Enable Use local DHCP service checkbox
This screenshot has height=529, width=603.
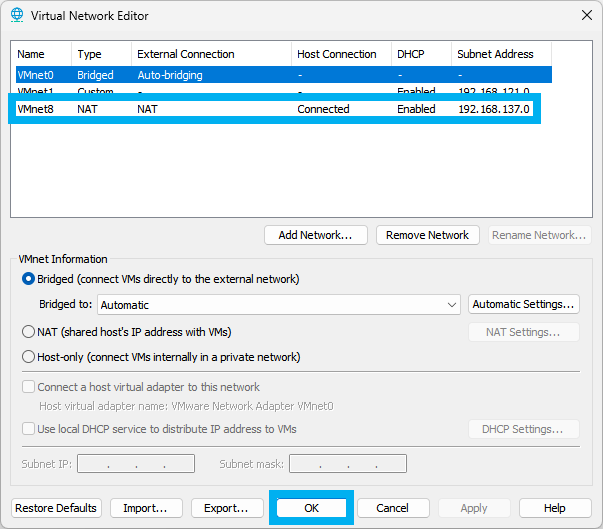pyautogui.click(x=28, y=429)
